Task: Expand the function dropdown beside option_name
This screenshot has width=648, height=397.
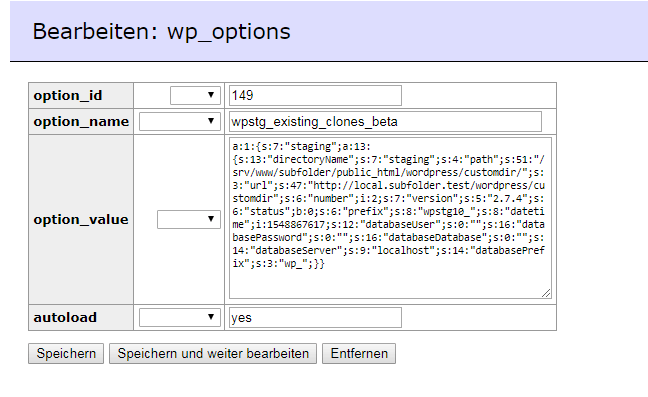Action: pos(180,121)
